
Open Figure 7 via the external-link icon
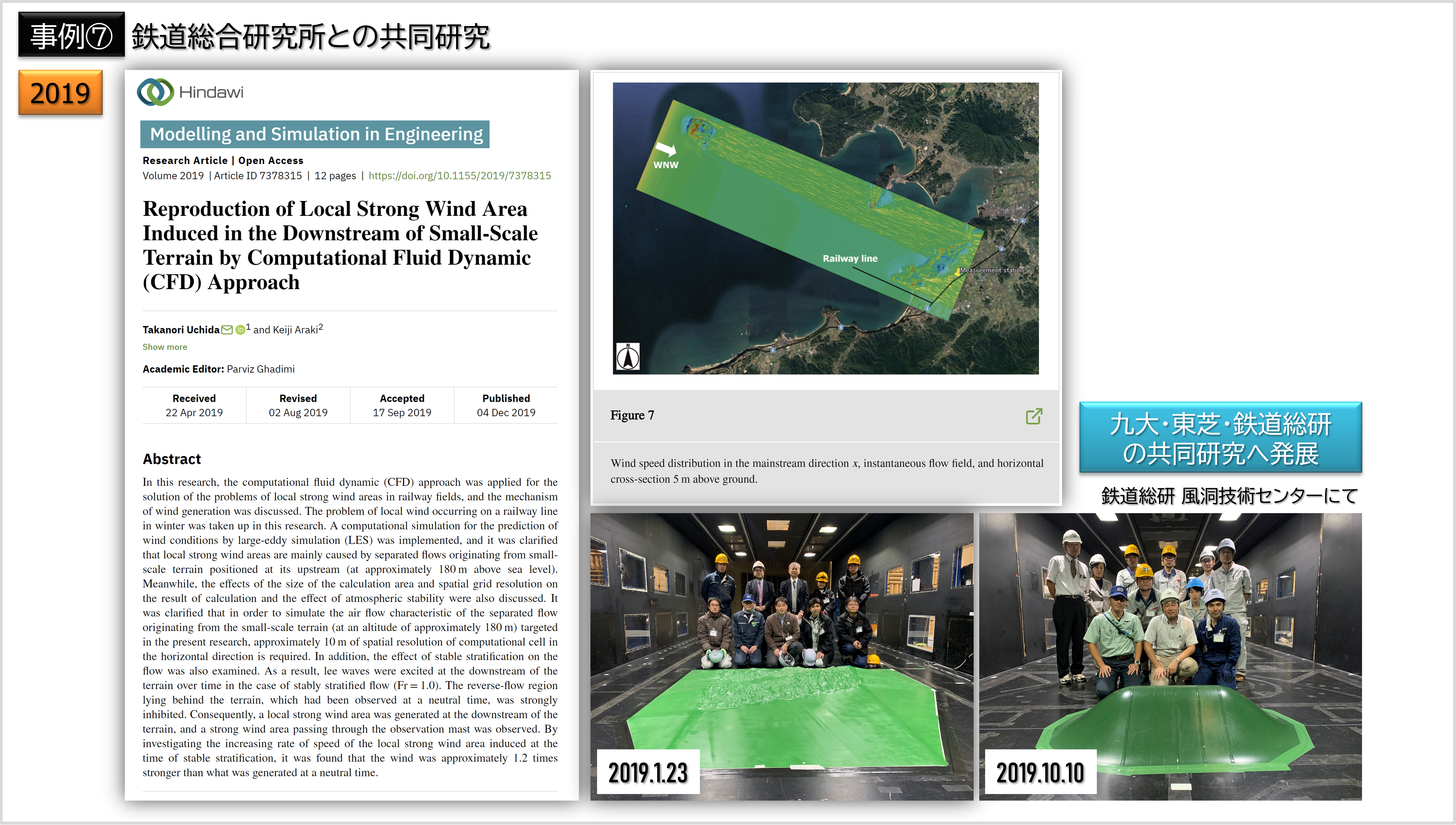pos(1033,417)
